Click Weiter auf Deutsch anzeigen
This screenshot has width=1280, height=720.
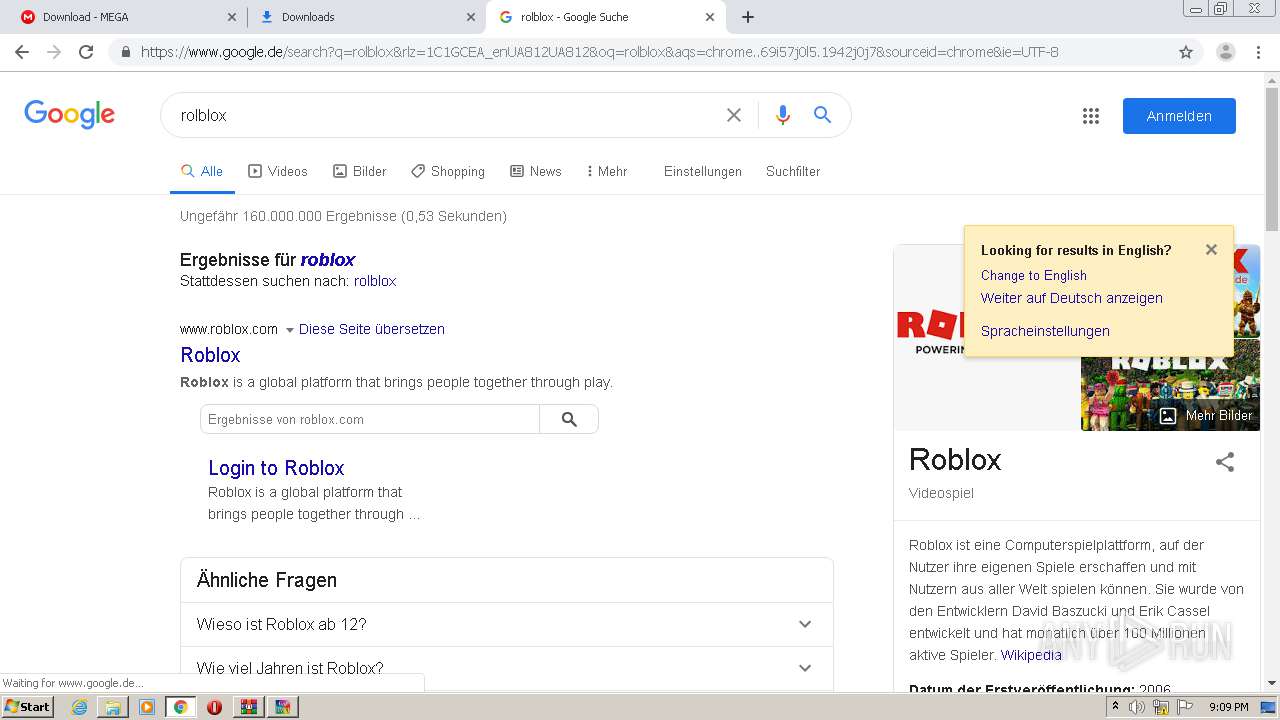1072,298
